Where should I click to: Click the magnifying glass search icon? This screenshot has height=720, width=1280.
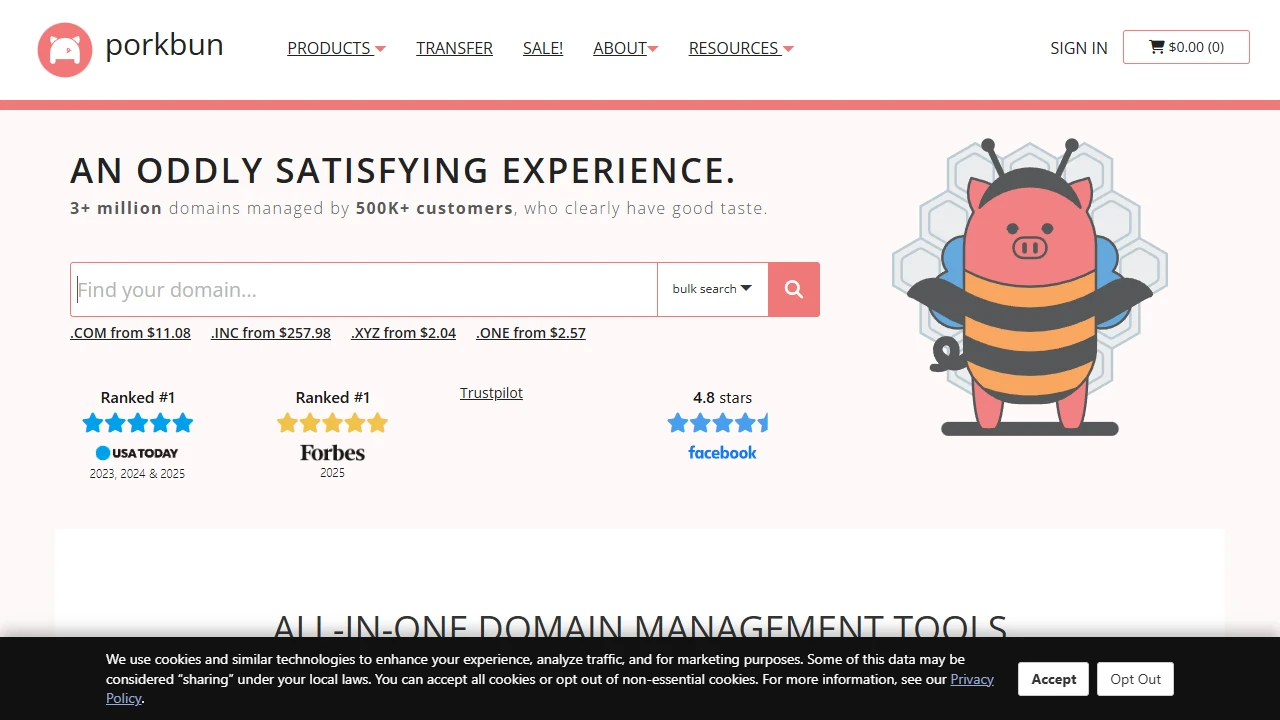tap(793, 289)
